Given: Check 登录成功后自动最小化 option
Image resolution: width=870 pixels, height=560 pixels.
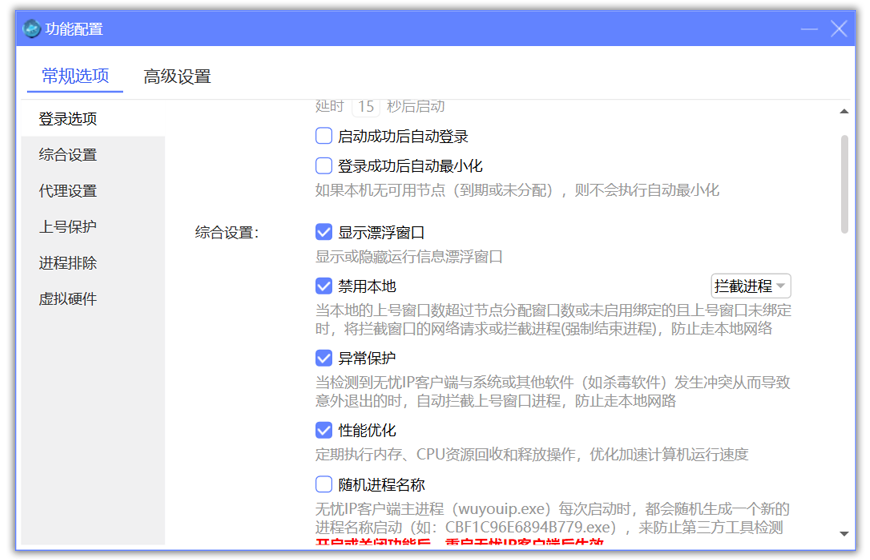Looking at the screenshot, I should [x=324, y=166].
